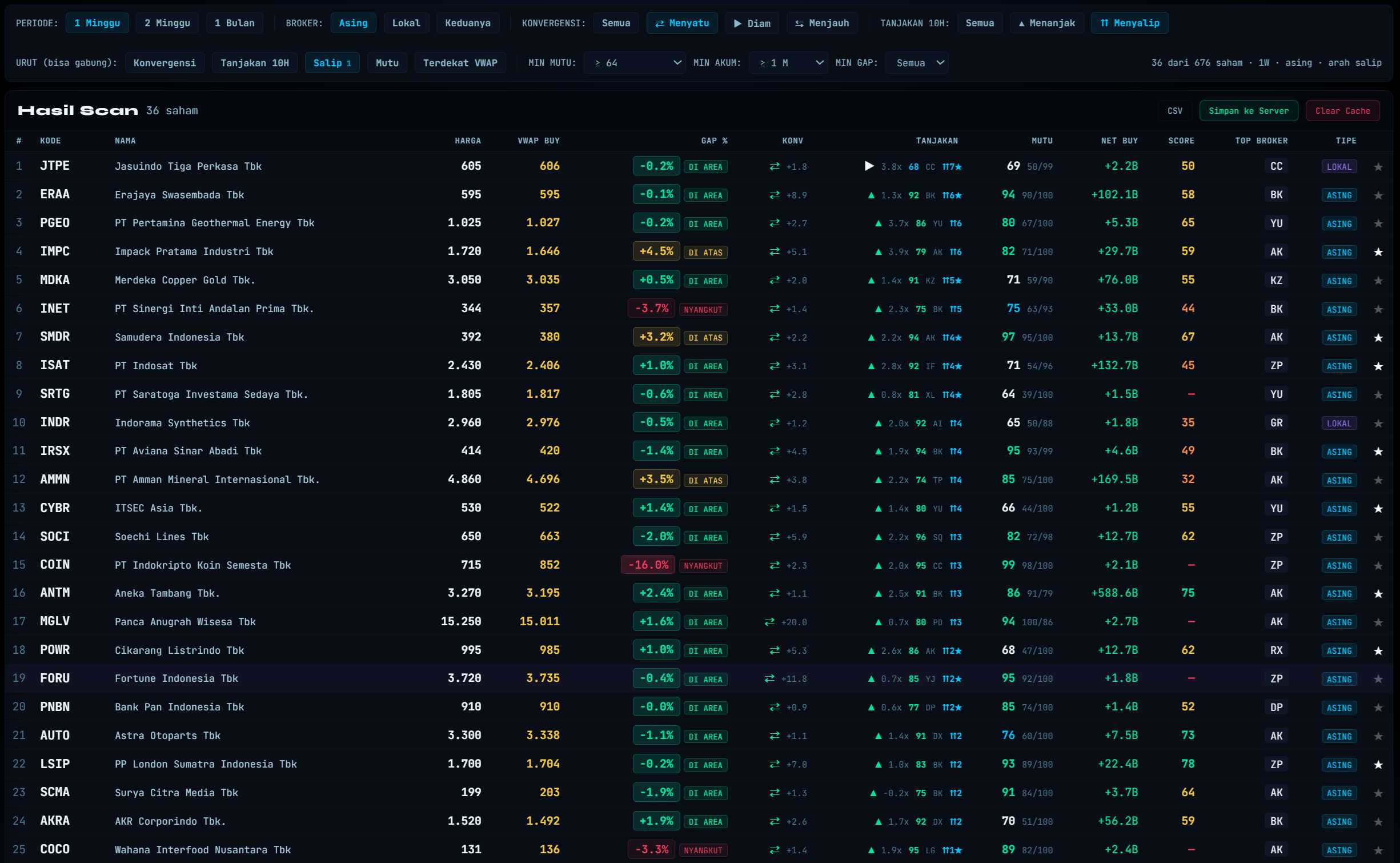Click the Clear Cache button

[1343, 111]
